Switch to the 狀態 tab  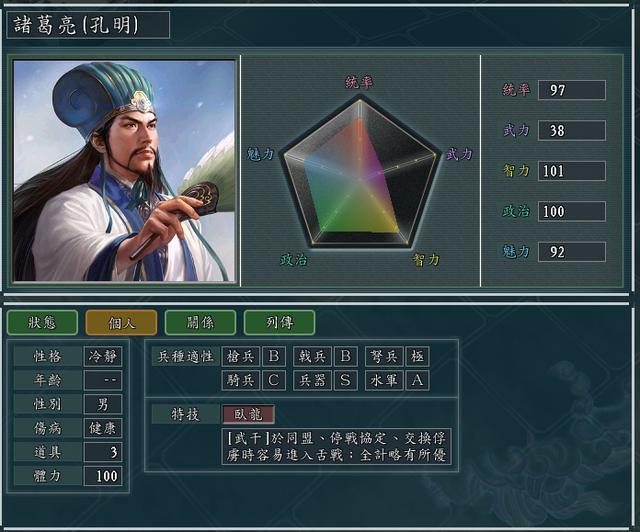[42, 323]
